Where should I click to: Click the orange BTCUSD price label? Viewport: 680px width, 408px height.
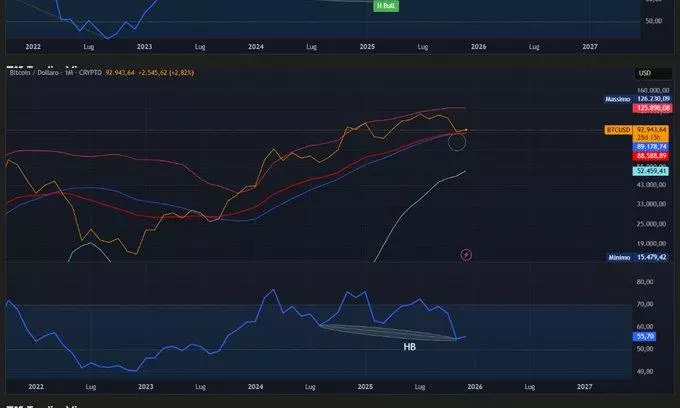click(616, 129)
